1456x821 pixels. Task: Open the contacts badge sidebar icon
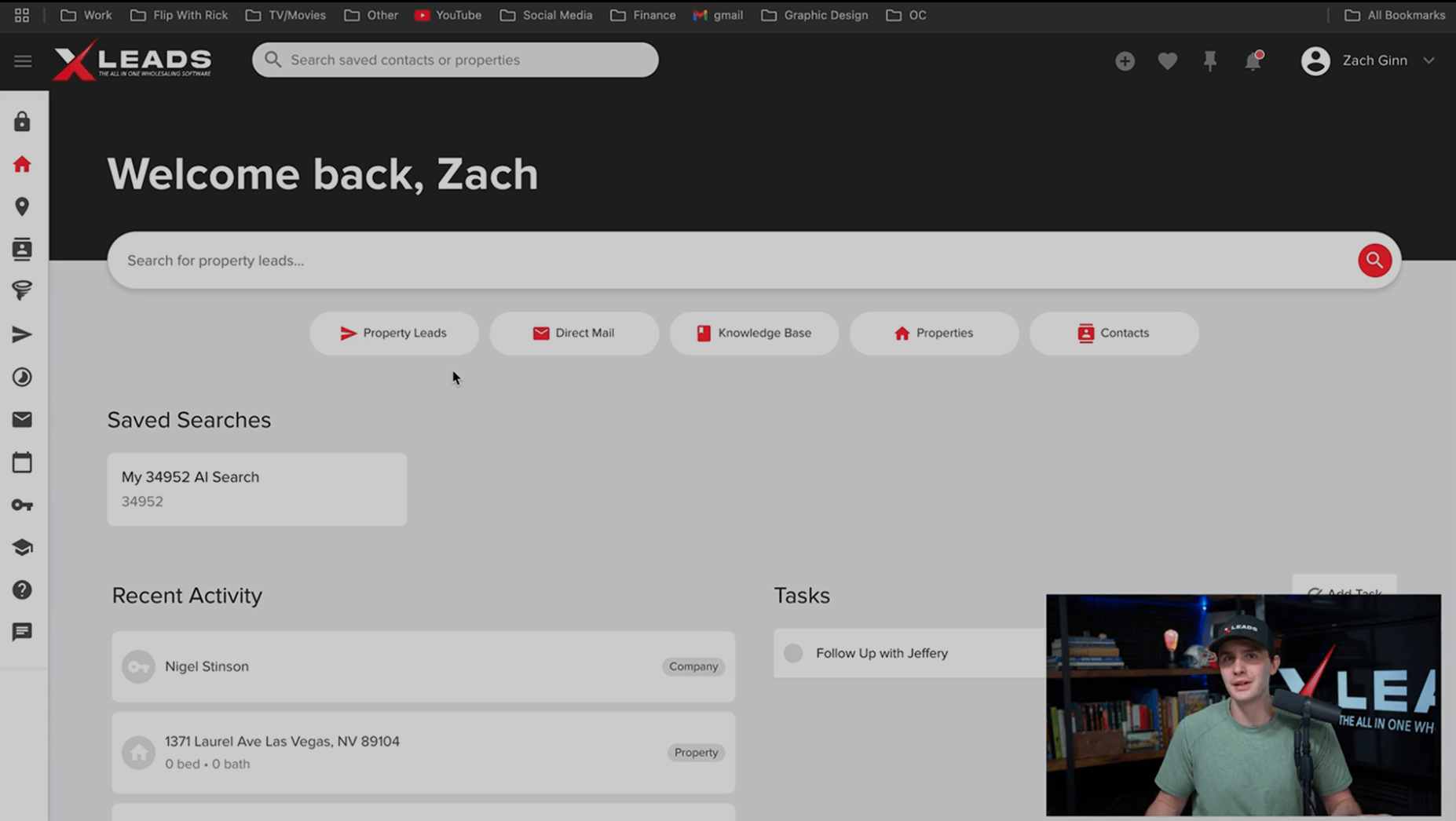click(x=22, y=249)
